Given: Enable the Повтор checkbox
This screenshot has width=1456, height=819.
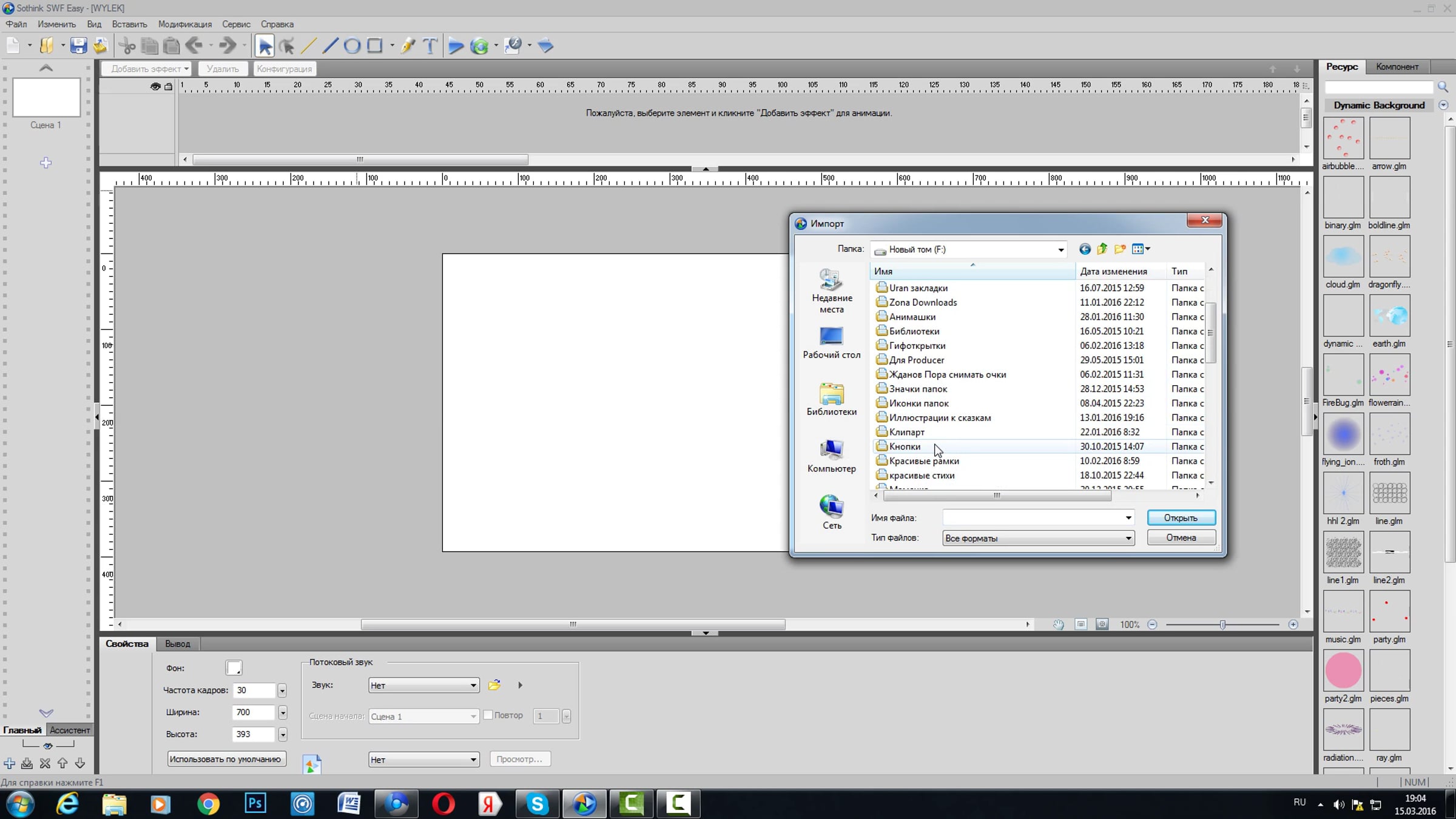Looking at the screenshot, I should [488, 715].
